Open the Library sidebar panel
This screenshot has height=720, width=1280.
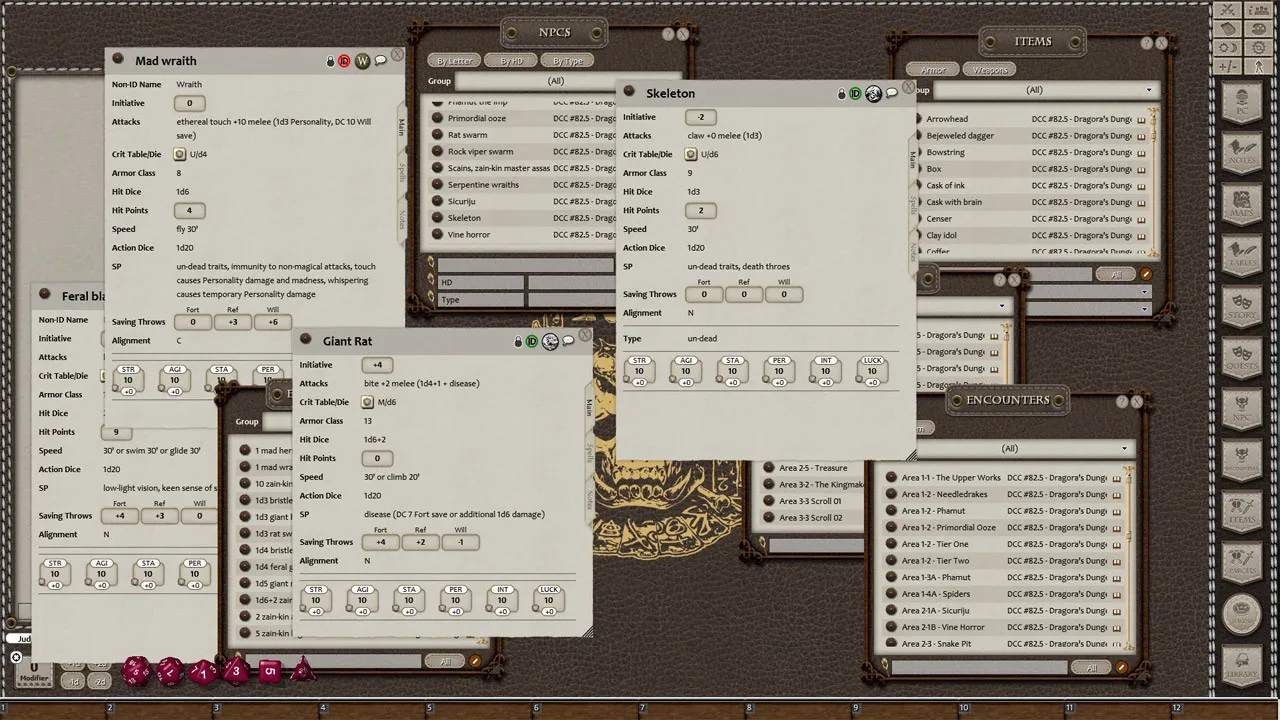pos(1243,665)
